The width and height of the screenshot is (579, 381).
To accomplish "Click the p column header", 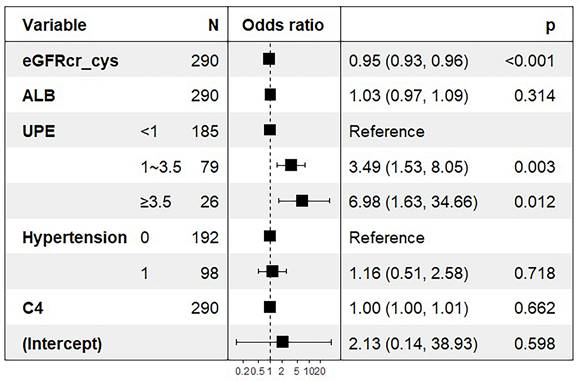I will [x=550, y=26].
